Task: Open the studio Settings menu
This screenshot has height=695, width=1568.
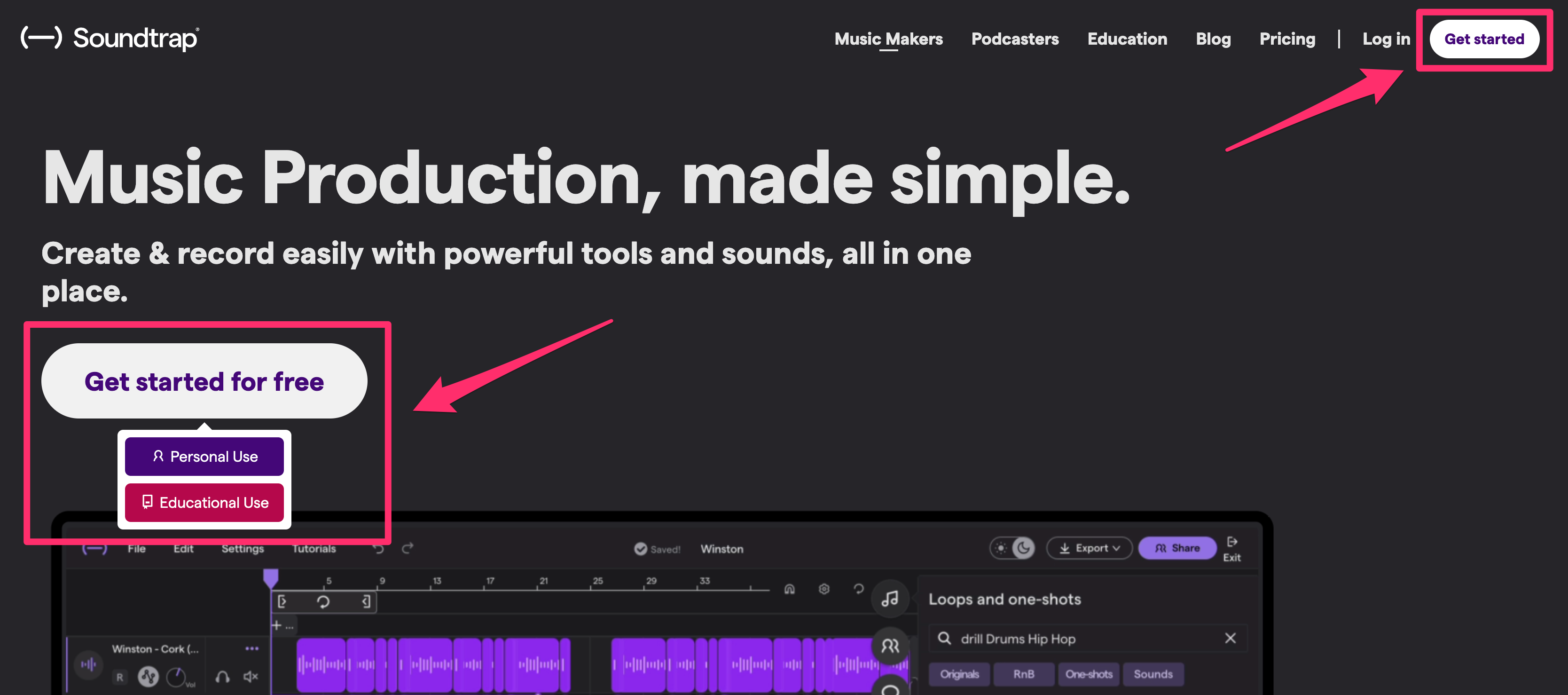Action: tap(242, 548)
